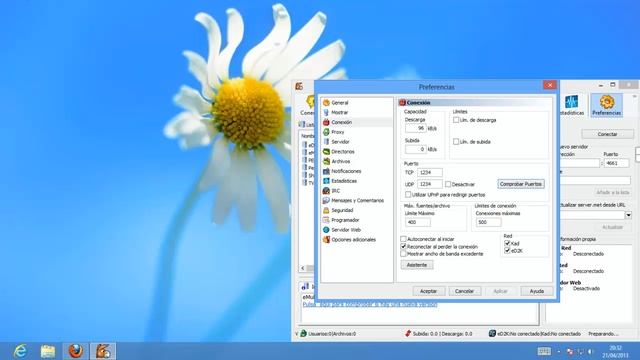The width and height of the screenshot is (640, 360).
Task: Open General preferences category
Action: click(340, 103)
